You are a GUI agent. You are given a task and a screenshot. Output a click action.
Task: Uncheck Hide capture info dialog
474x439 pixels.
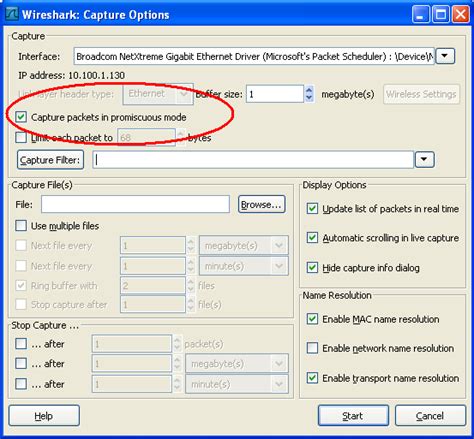[312, 267]
